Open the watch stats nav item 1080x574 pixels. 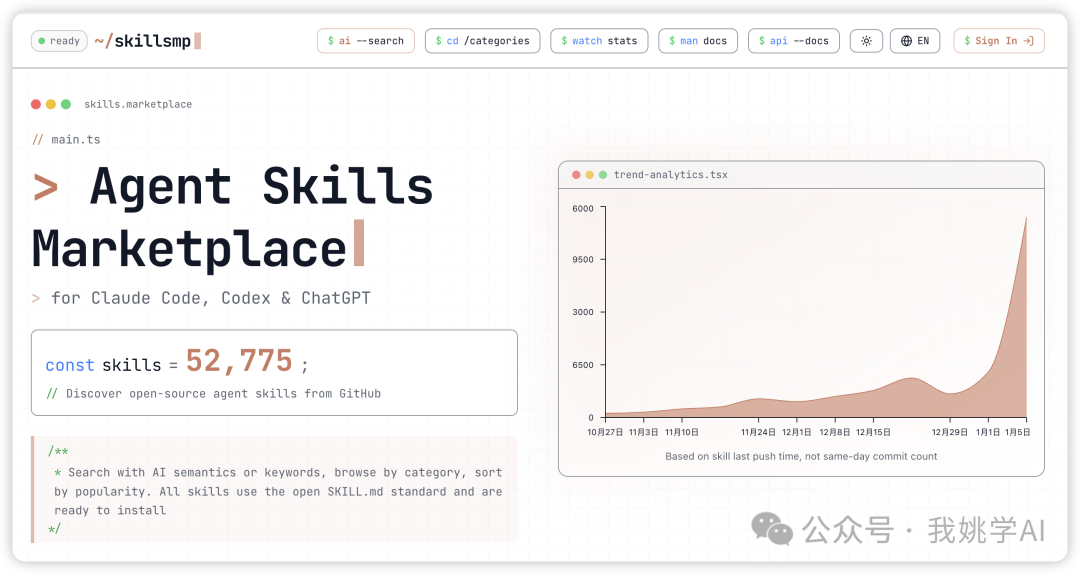[x=599, y=41]
